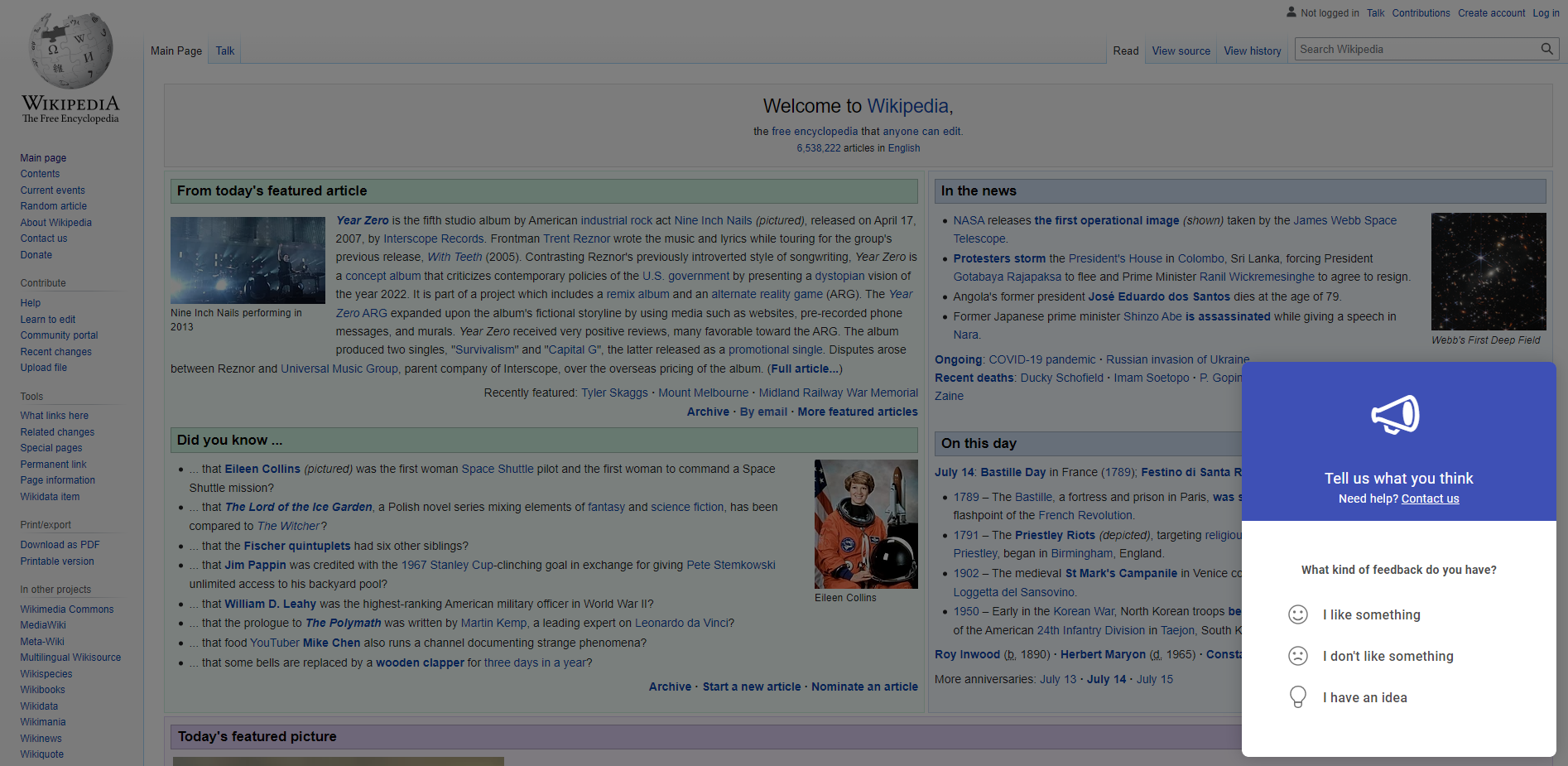Click Nominate an article link
The image size is (1568, 766).
(x=864, y=687)
